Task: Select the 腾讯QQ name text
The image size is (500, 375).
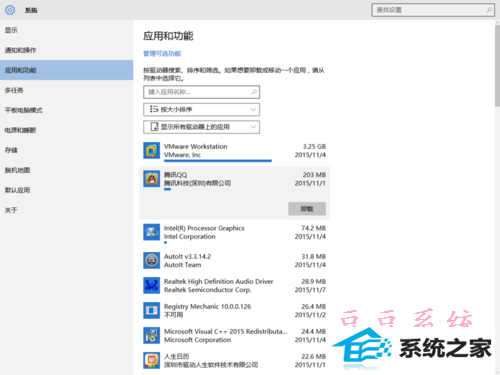Action: tap(175, 175)
